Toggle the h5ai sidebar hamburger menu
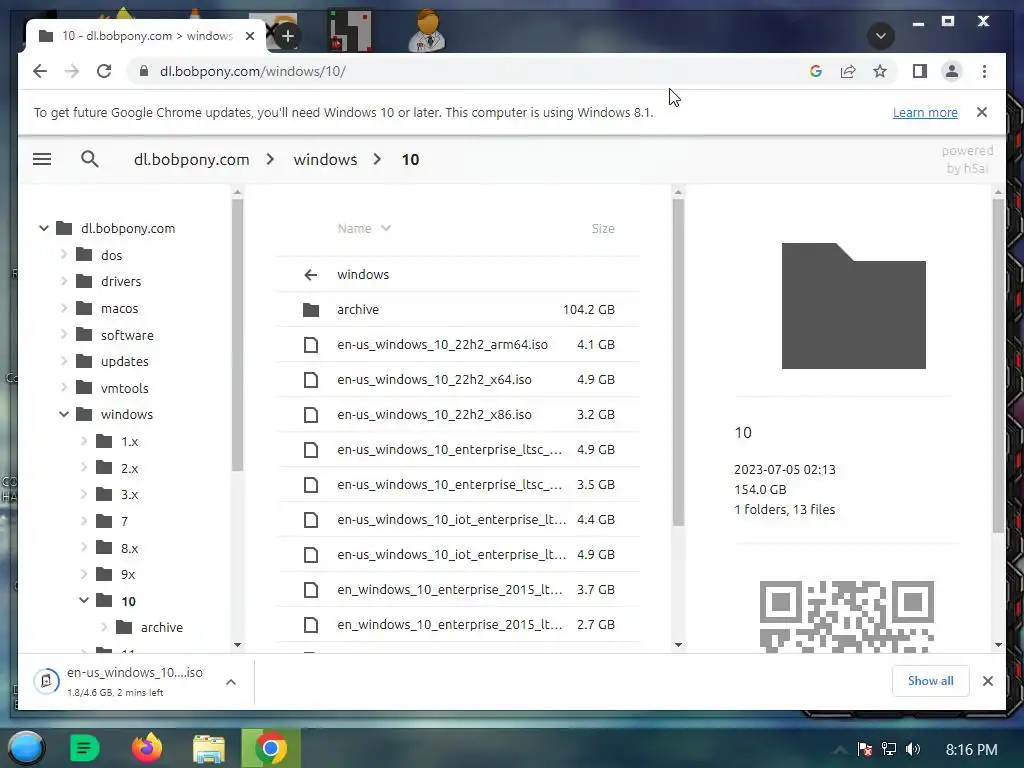Screen dimensions: 1024x768 (x=42, y=159)
